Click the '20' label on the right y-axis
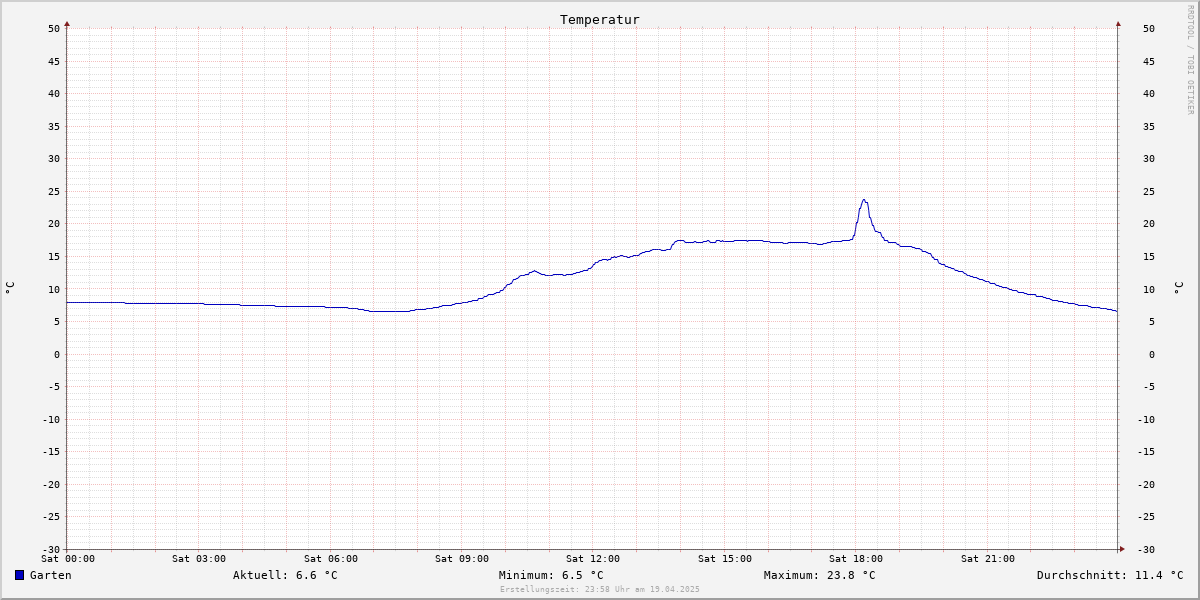1200x600 pixels. click(x=1148, y=224)
